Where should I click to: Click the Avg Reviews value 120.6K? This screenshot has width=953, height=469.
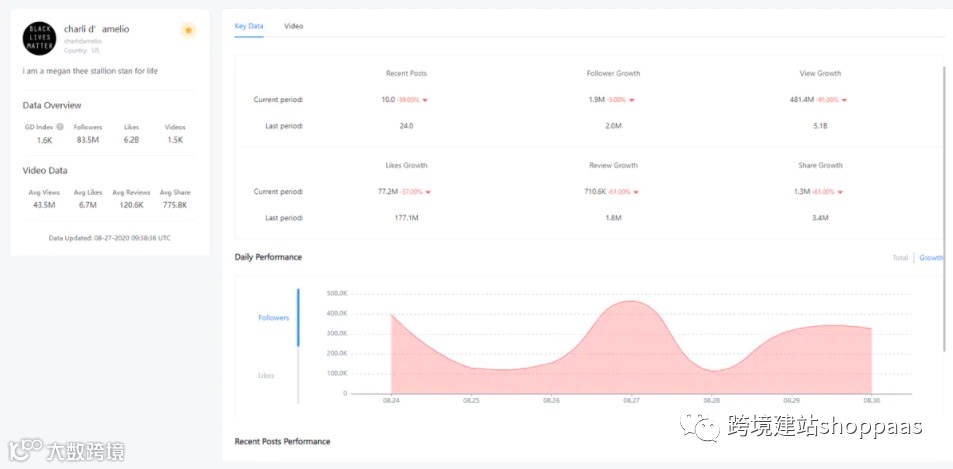131,205
